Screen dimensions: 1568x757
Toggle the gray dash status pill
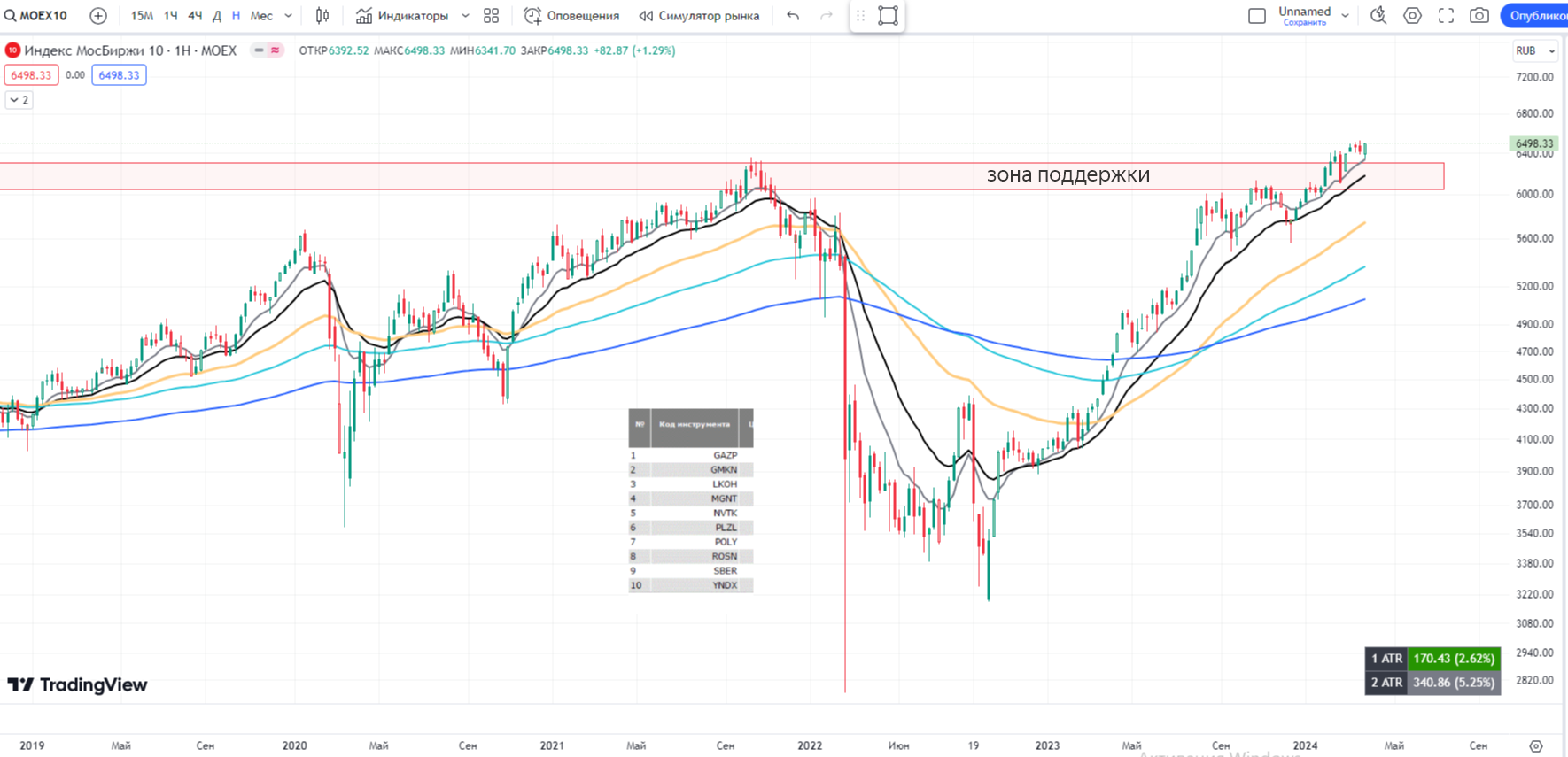tap(259, 50)
